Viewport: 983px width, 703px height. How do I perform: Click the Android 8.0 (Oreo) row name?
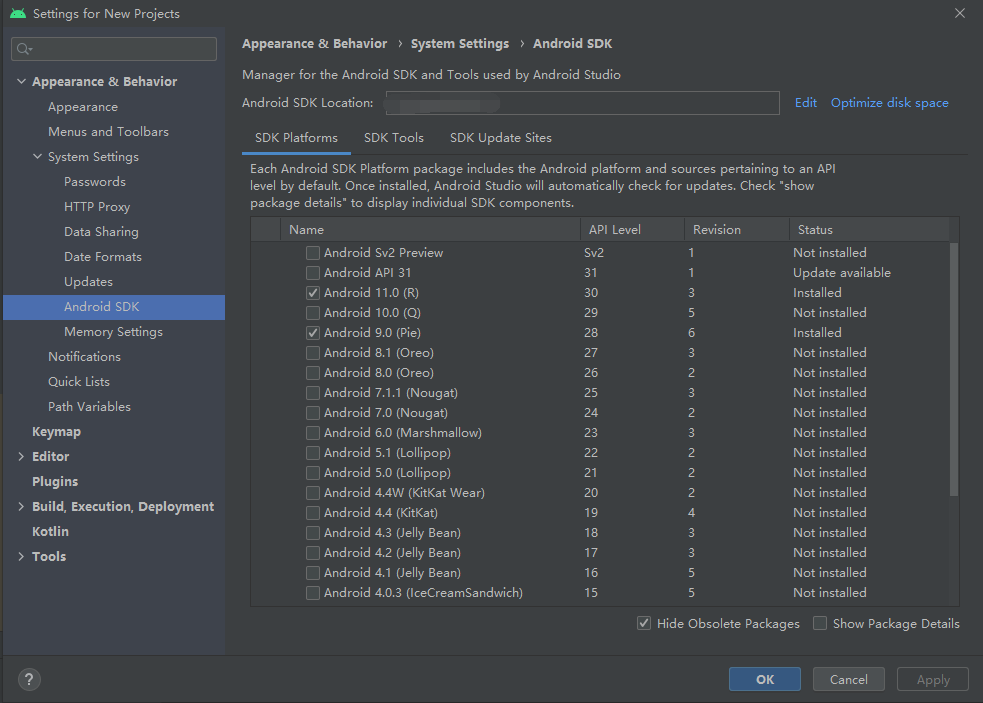pyautogui.click(x=379, y=373)
